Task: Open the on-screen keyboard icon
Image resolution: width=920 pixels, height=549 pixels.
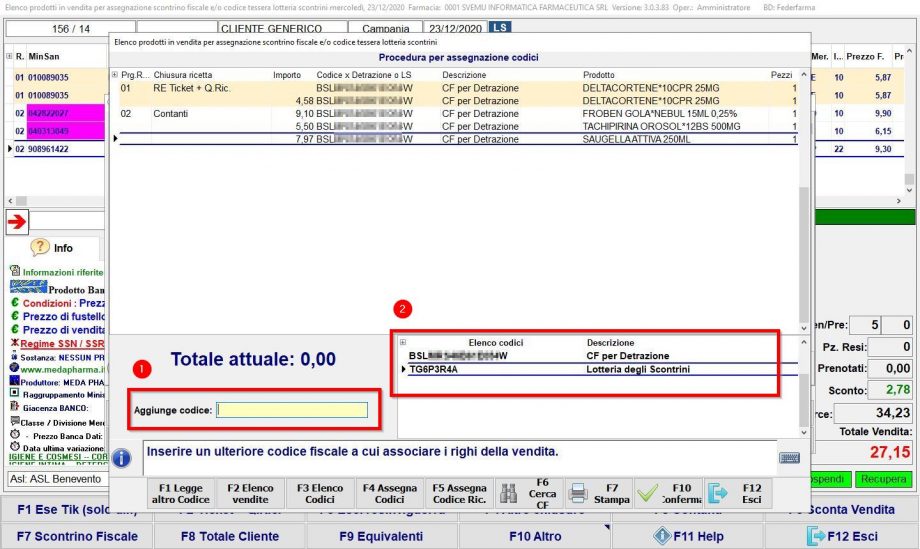Action: [789, 457]
